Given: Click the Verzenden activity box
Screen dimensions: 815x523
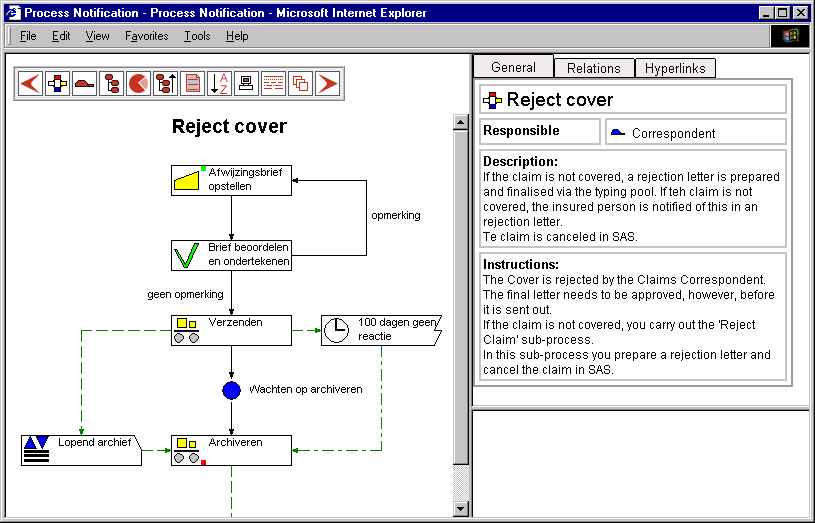Looking at the screenshot, I should (x=231, y=330).
